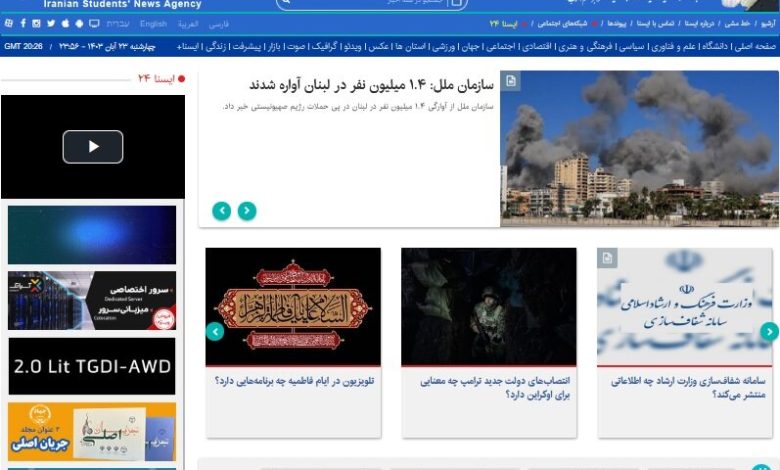Switch language to Arabic (العربية)
The height and width of the screenshot is (470, 780).
(x=188, y=24)
